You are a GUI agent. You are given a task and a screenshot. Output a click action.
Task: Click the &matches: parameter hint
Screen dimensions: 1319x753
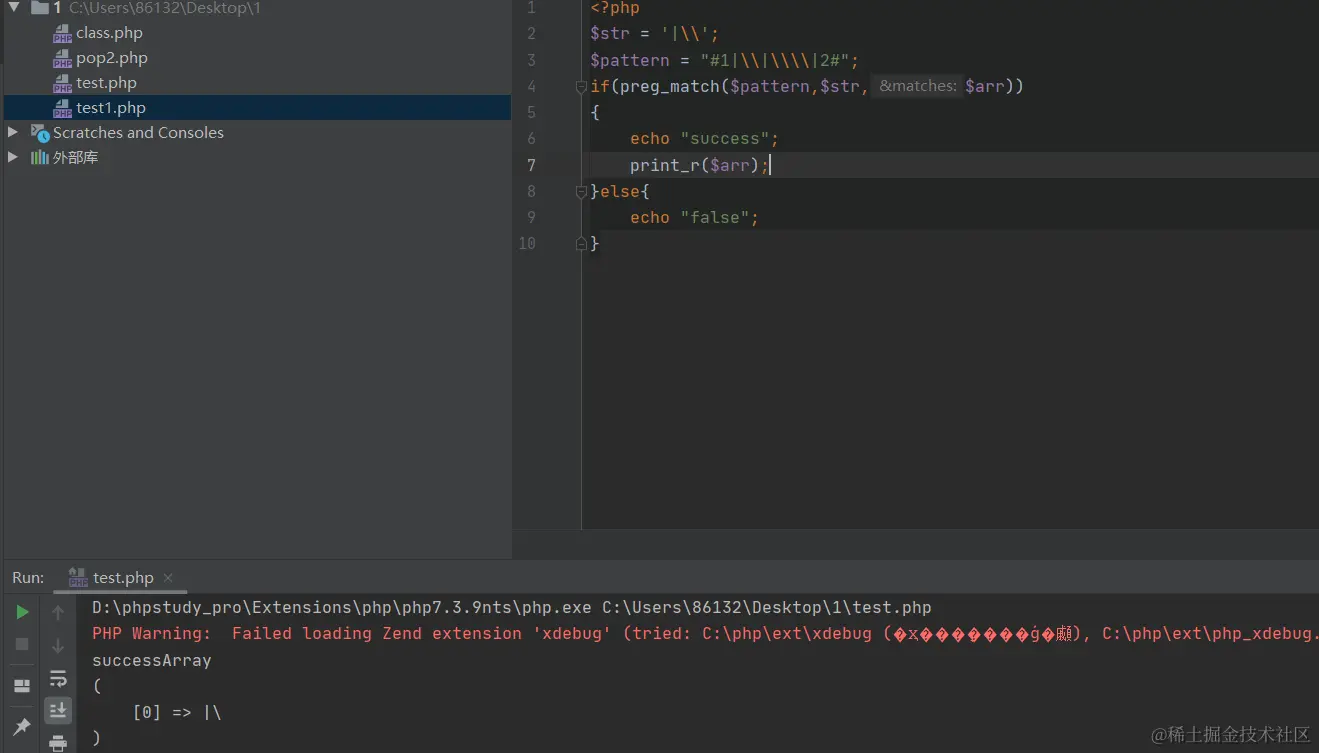(917, 86)
